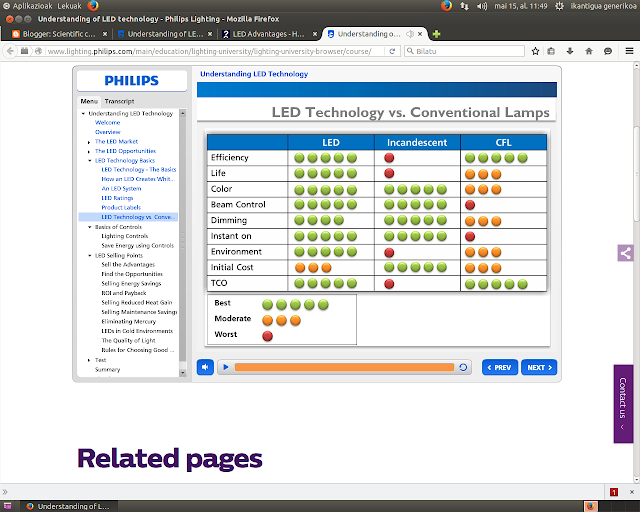Reload the page with the refresh icon
Viewport: 640px width, 512px height.
click(392, 51)
